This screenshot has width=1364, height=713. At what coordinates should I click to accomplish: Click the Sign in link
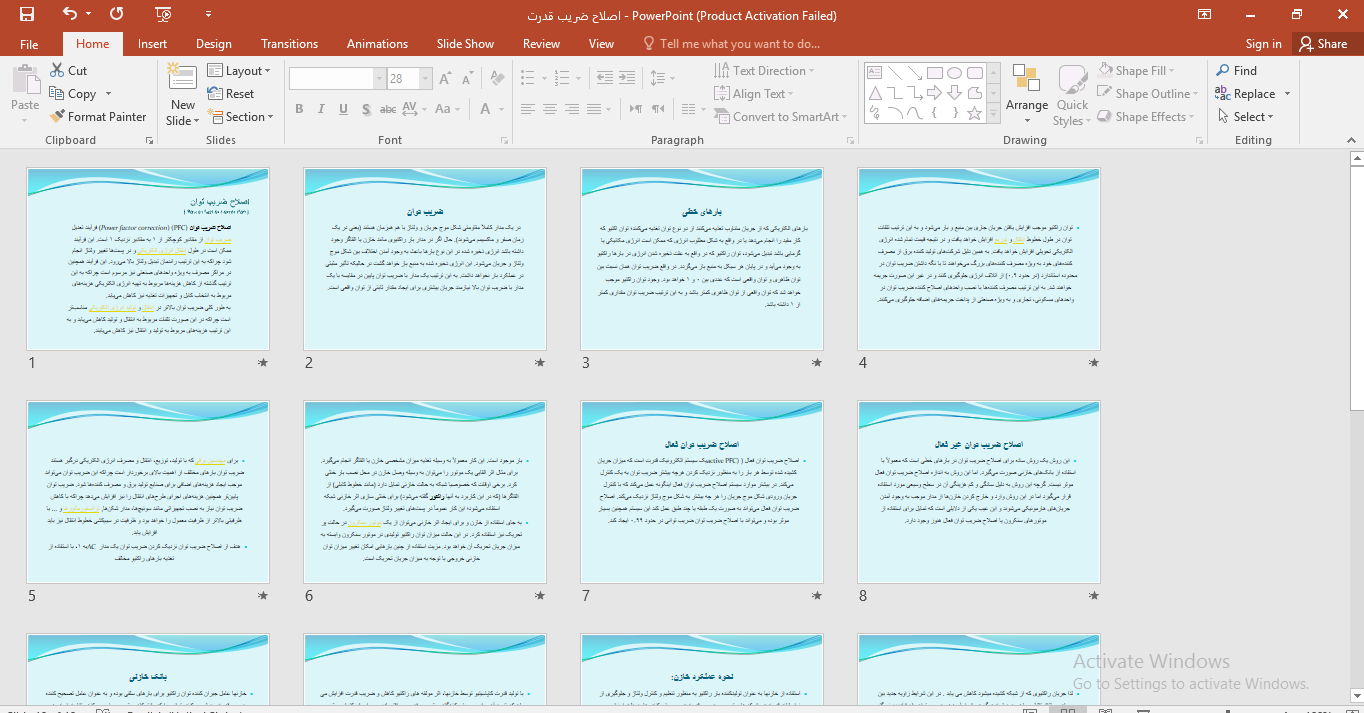tap(1264, 44)
